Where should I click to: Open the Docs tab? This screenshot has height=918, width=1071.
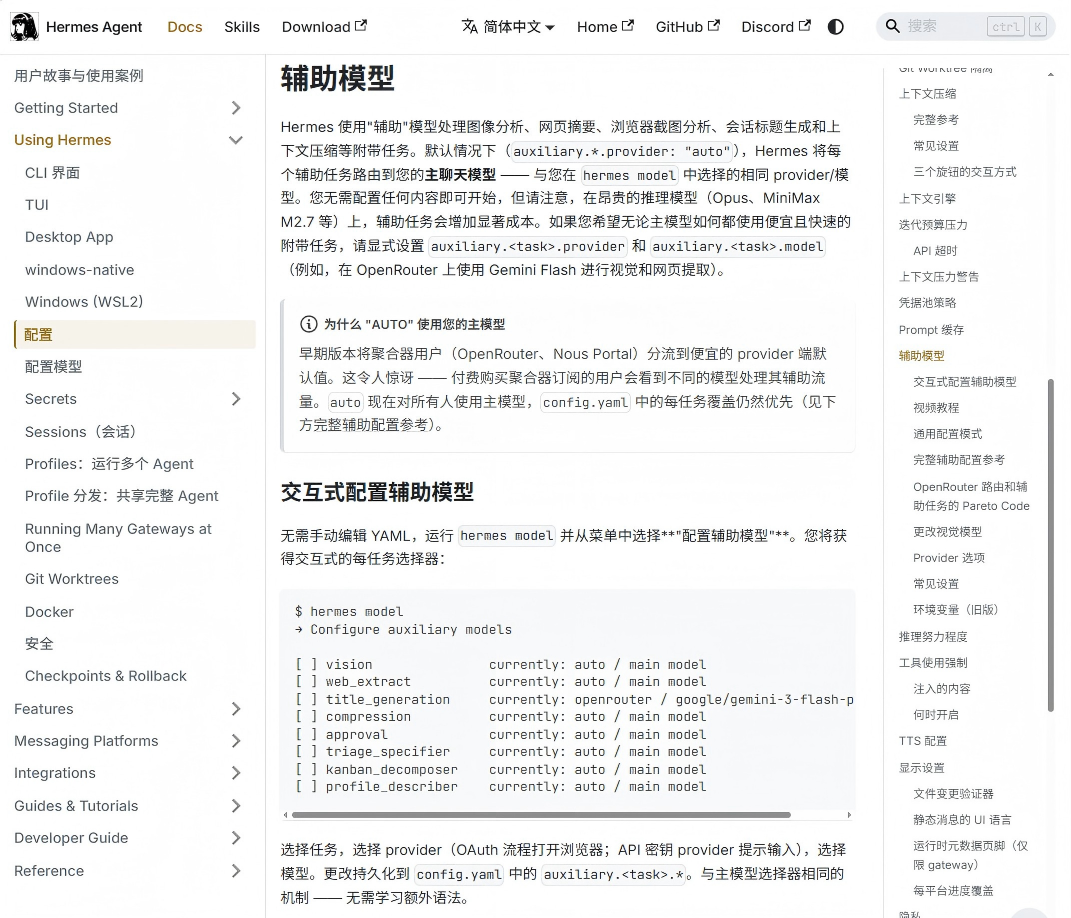[x=185, y=27]
